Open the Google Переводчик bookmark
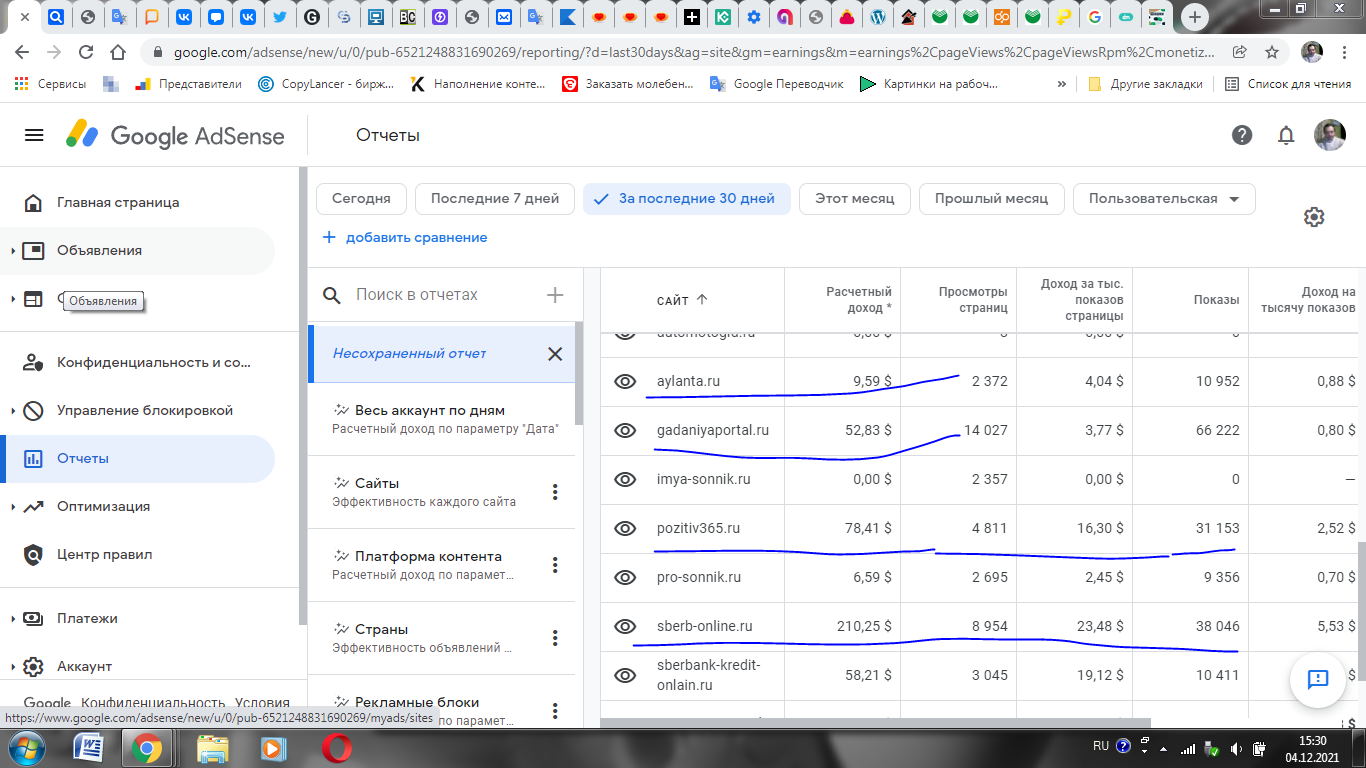Image resolution: width=1366 pixels, height=768 pixels. tap(777, 84)
